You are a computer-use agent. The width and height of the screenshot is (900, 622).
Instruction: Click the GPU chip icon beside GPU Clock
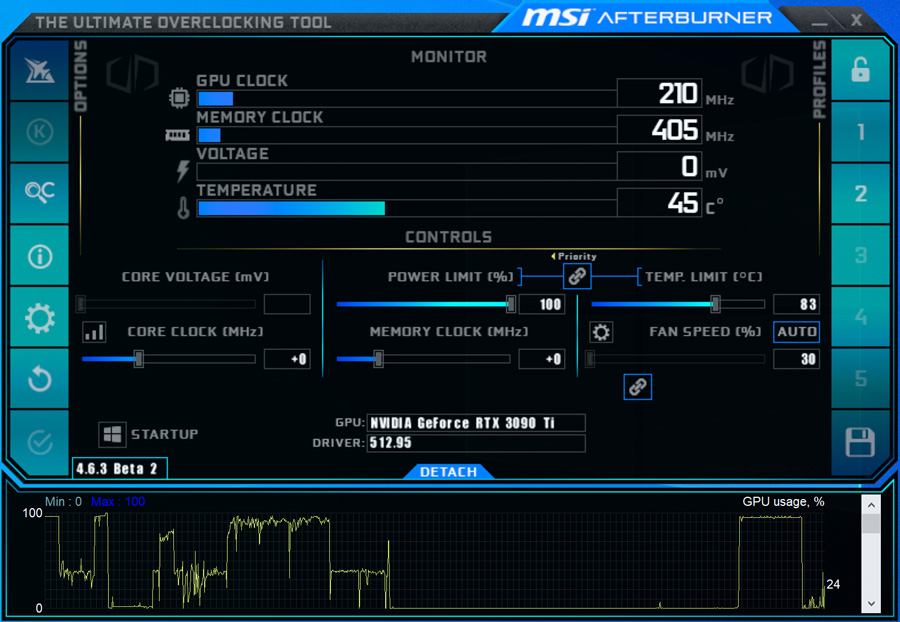(179, 98)
